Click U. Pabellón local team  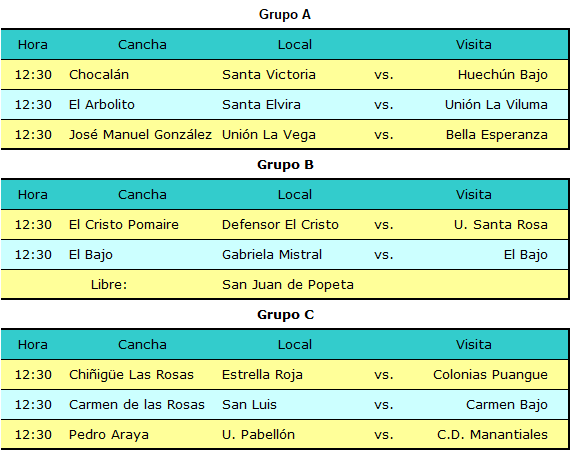(x=258, y=435)
